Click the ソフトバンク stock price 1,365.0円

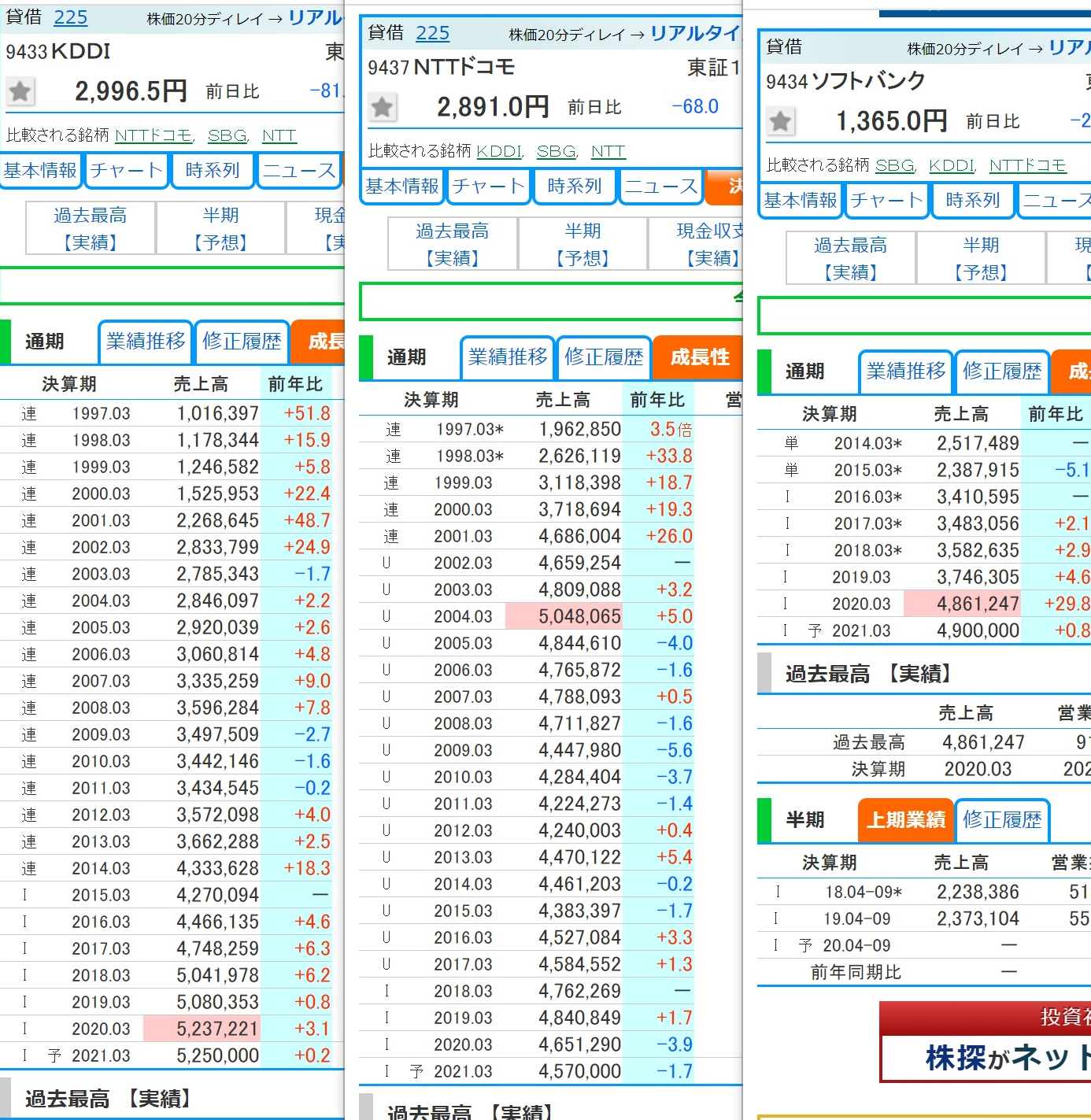pos(891,121)
